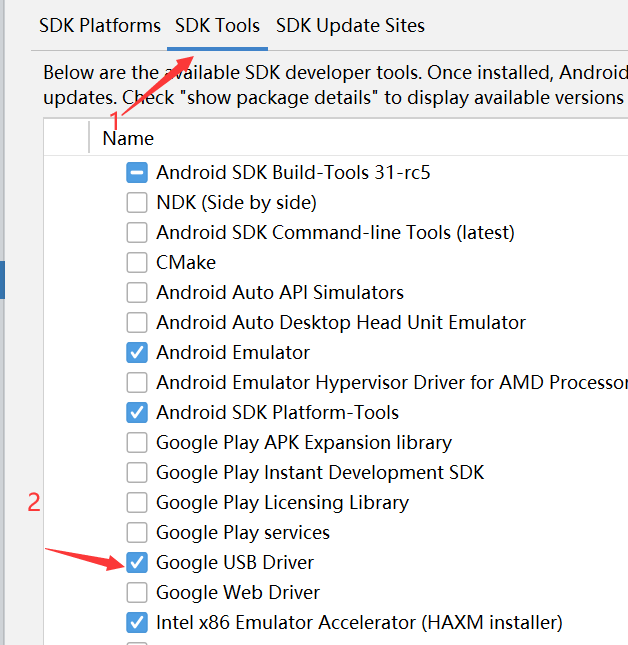Check Android Auto API Simulators
The image size is (628, 645).
pos(137,292)
